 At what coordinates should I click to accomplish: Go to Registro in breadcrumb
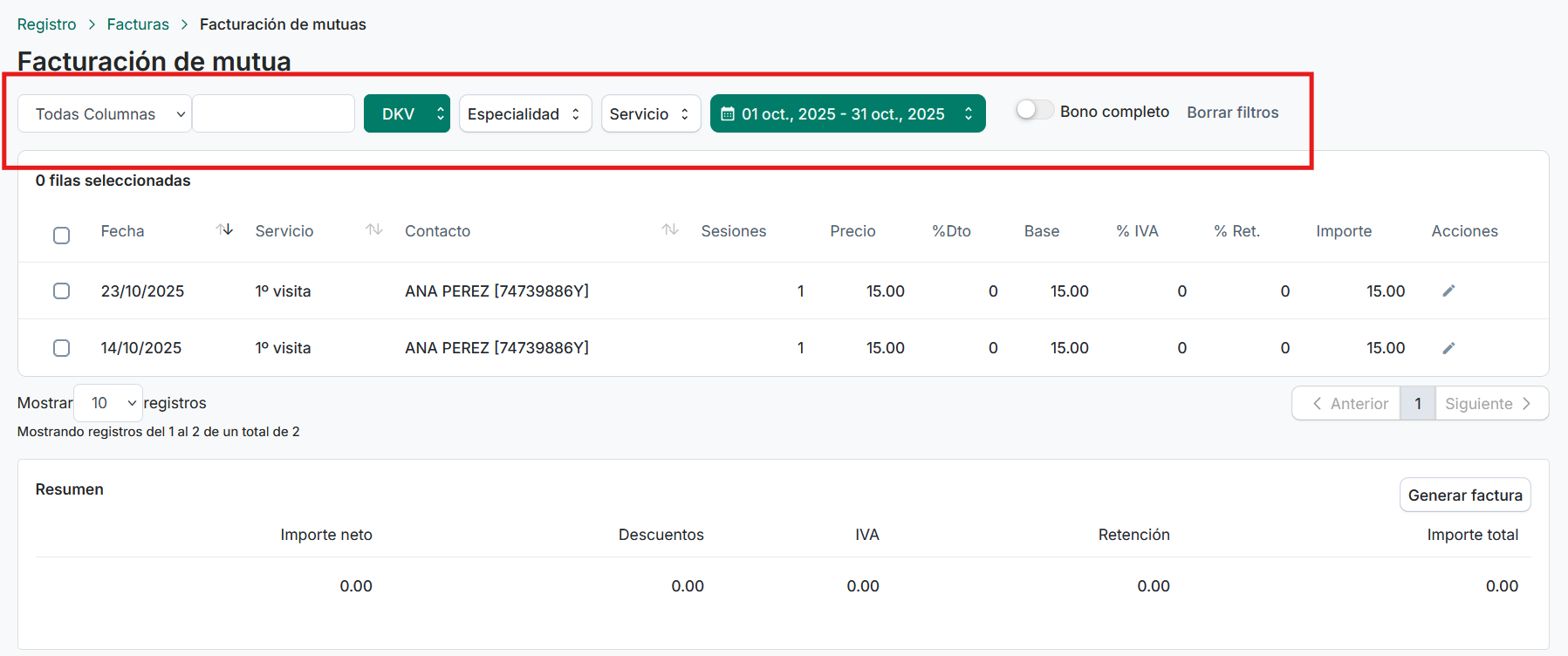point(47,24)
